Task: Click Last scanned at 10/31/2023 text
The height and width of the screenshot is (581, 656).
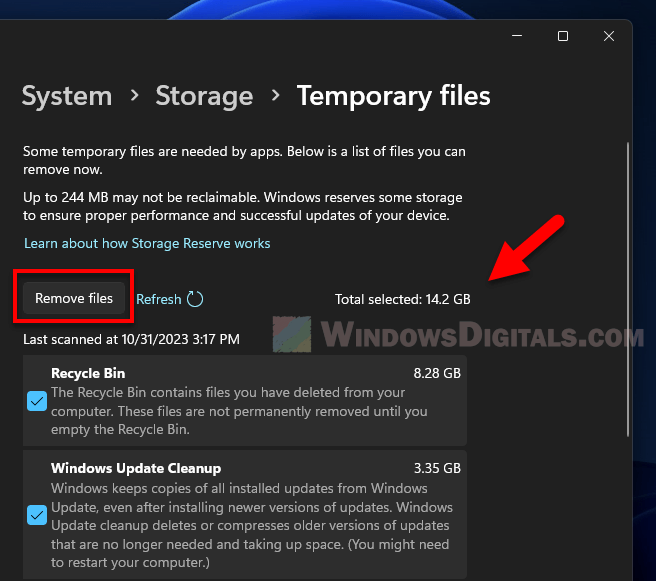Action: coord(131,339)
